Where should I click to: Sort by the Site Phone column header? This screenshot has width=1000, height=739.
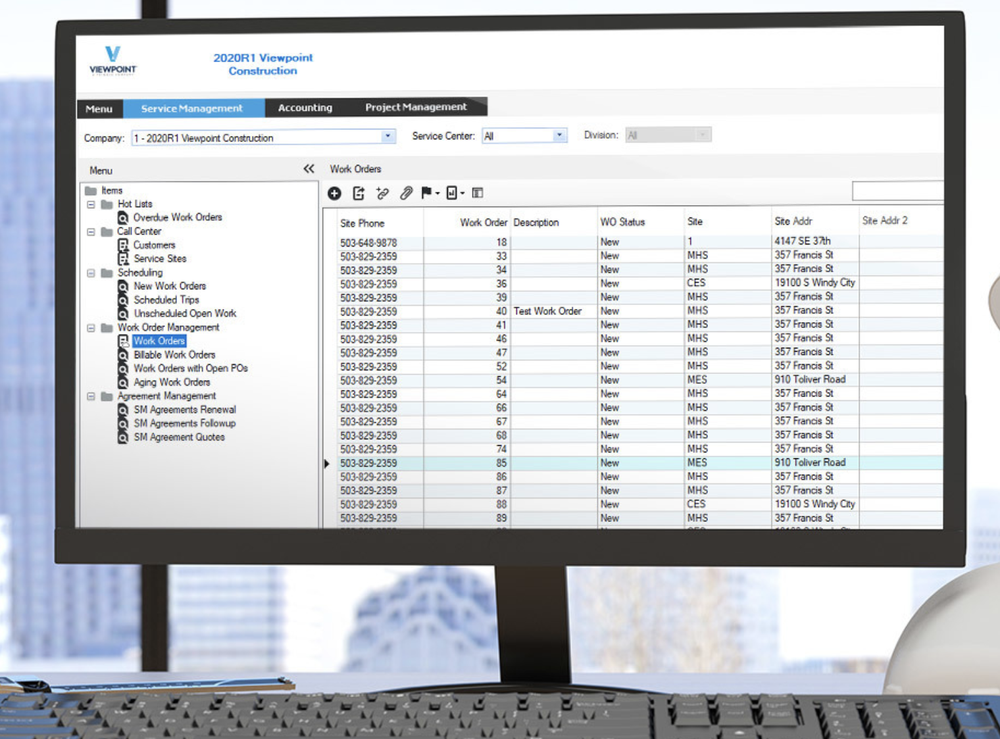[x=362, y=223]
